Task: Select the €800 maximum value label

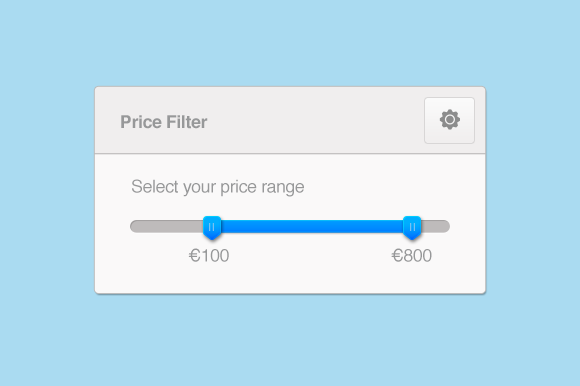Action: pyautogui.click(x=412, y=255)
